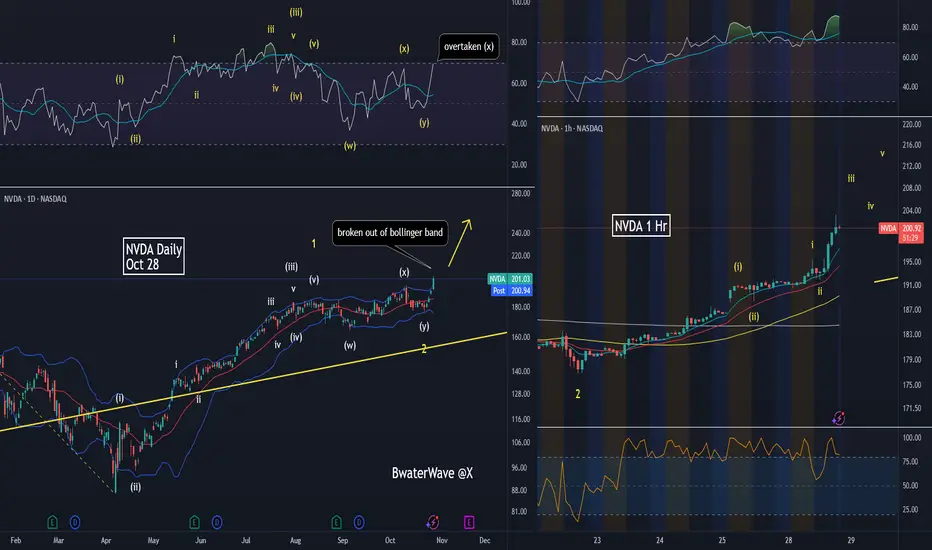Open the blue dividend marker after Sep
The height and width of the screenshot is (550, 932).
click(359, 523)
